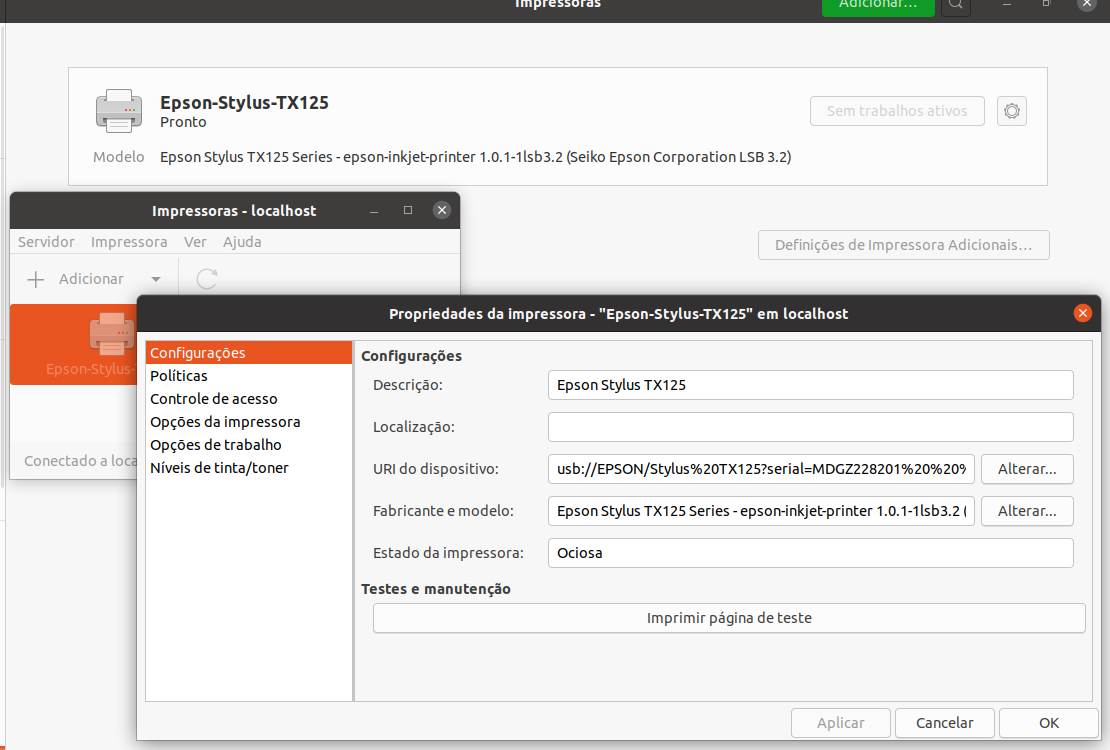This screenshot has height=750, width=1110.
Task: Click the Aplicar button
Action: click(x=840, y=722)
